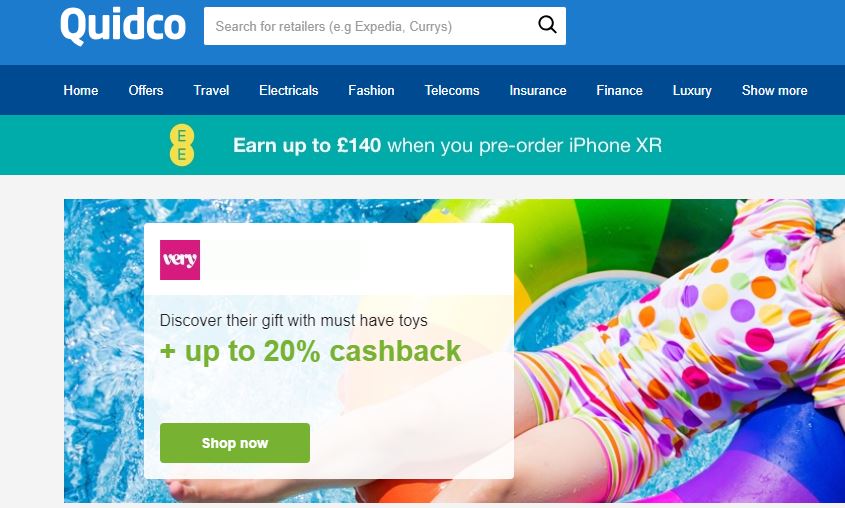Click the magnifying glass search icon

click(x=547, y=25)
